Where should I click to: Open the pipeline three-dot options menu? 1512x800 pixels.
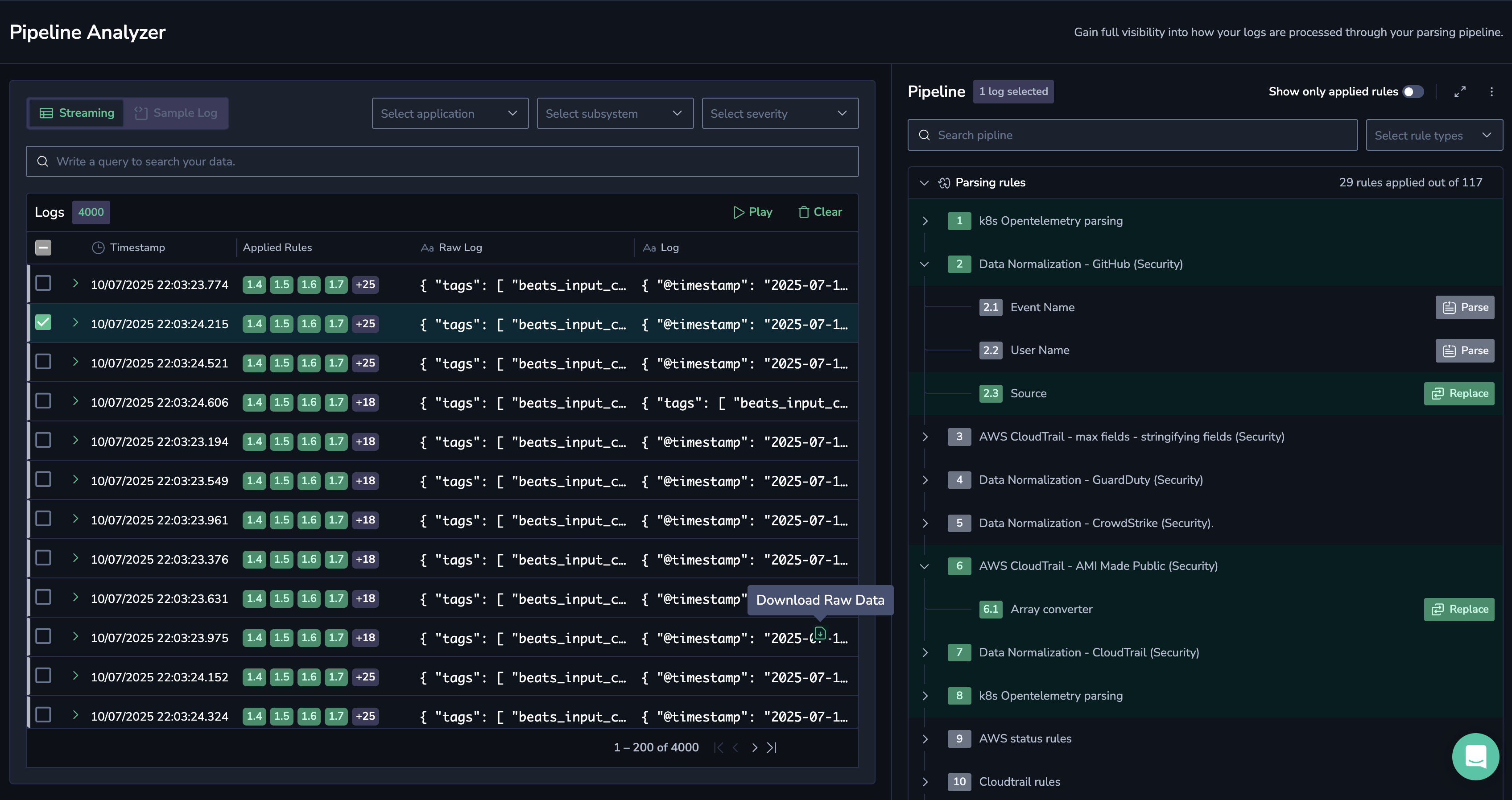(x=1491, y=91)
